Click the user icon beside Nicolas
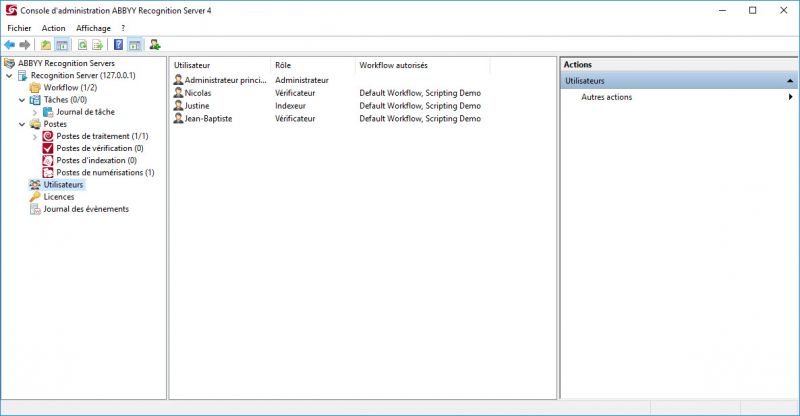Viewport: 800px width, 416px height. tap(178, 93)
